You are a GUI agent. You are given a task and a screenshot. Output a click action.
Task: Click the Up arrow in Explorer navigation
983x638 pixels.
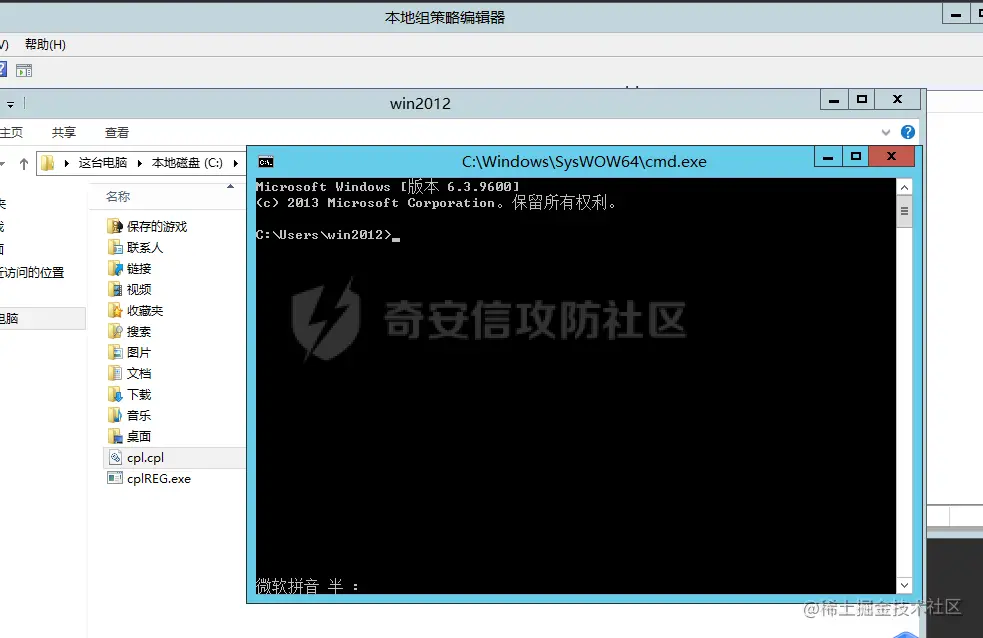(x=24, y=164)
